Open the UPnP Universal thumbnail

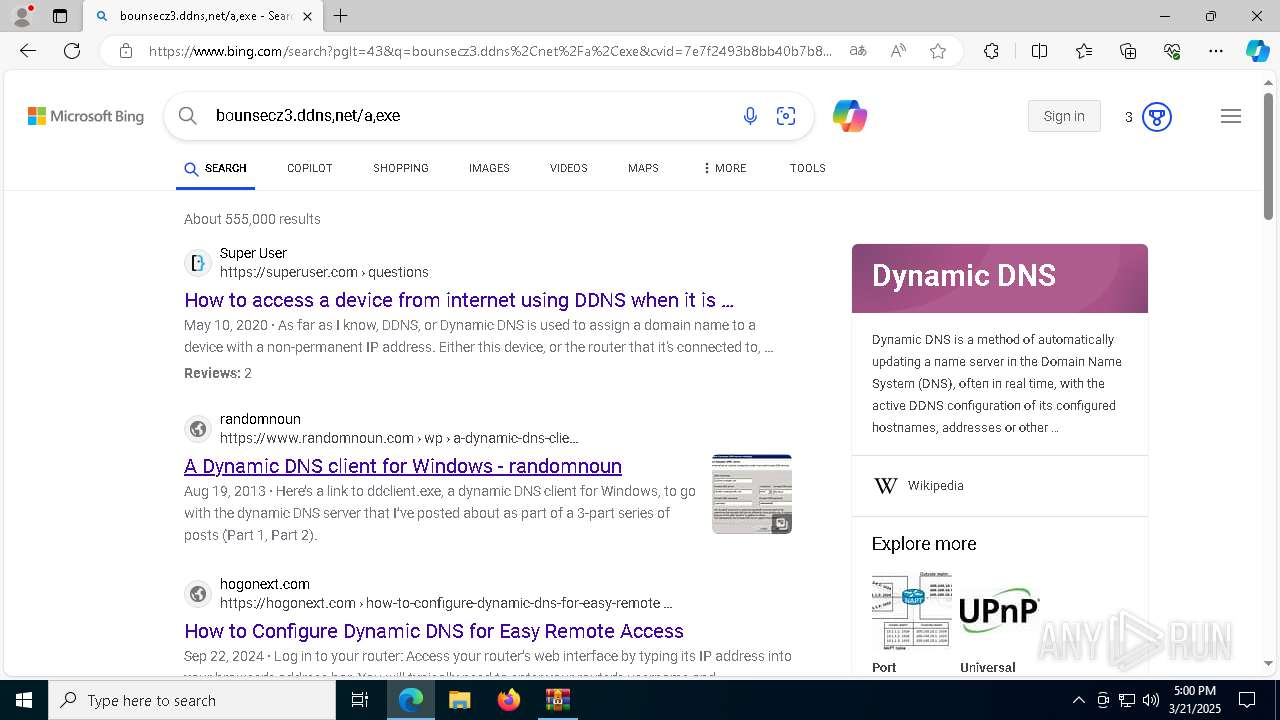[x=1000, y=612]
